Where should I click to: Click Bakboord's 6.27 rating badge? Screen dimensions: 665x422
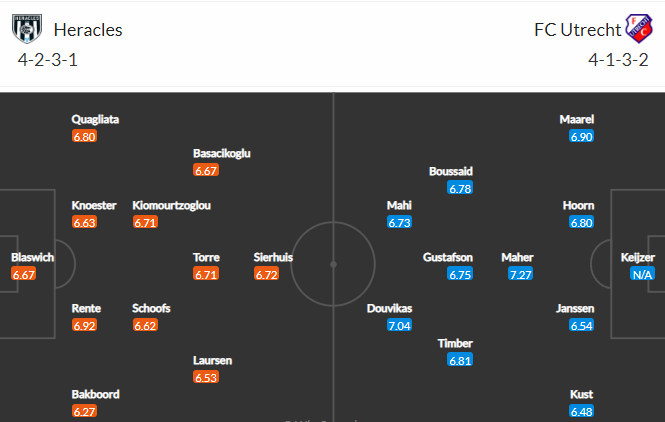coord(84,411)
